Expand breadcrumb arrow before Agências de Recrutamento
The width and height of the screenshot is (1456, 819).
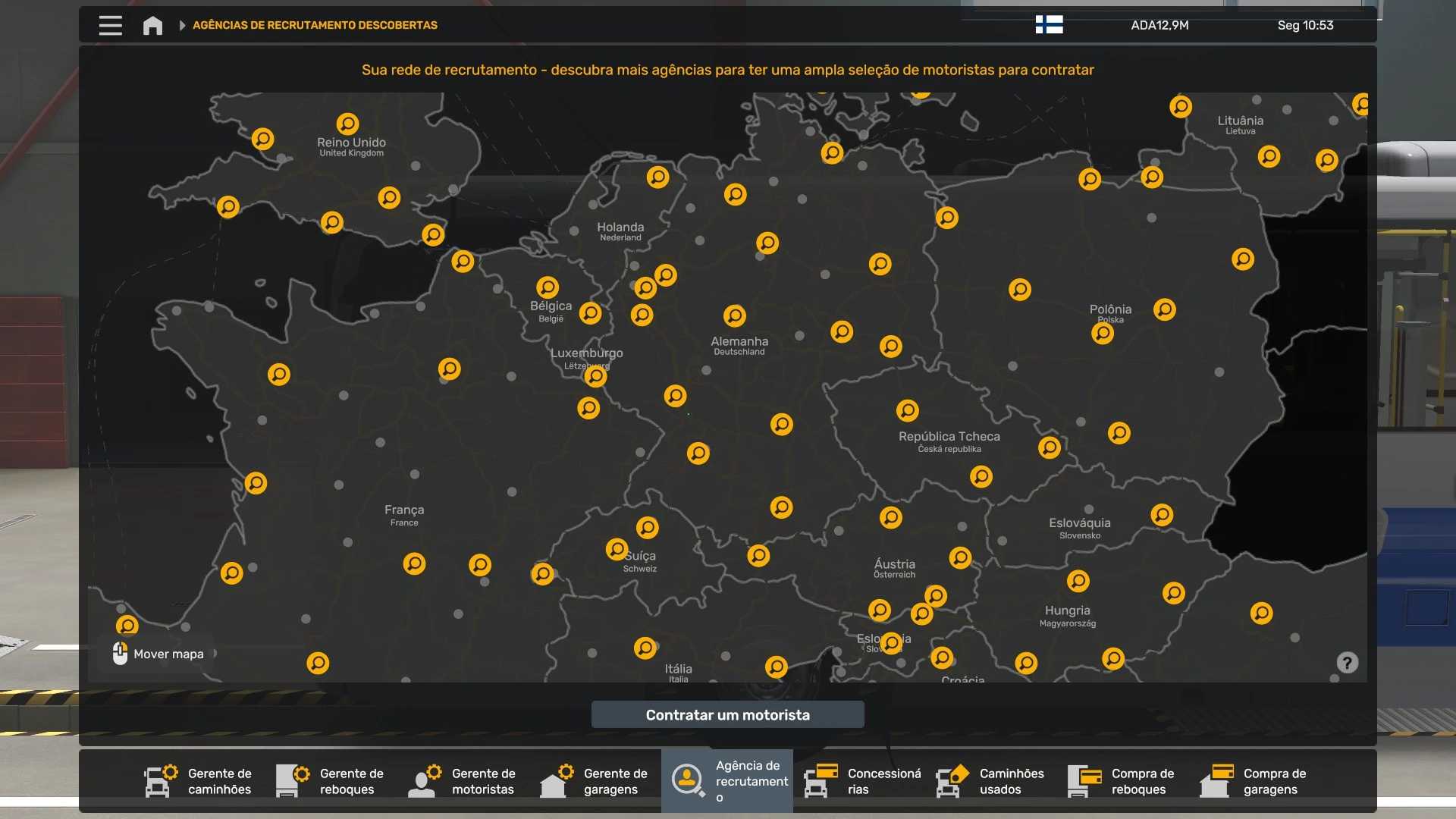coord(182,25)
